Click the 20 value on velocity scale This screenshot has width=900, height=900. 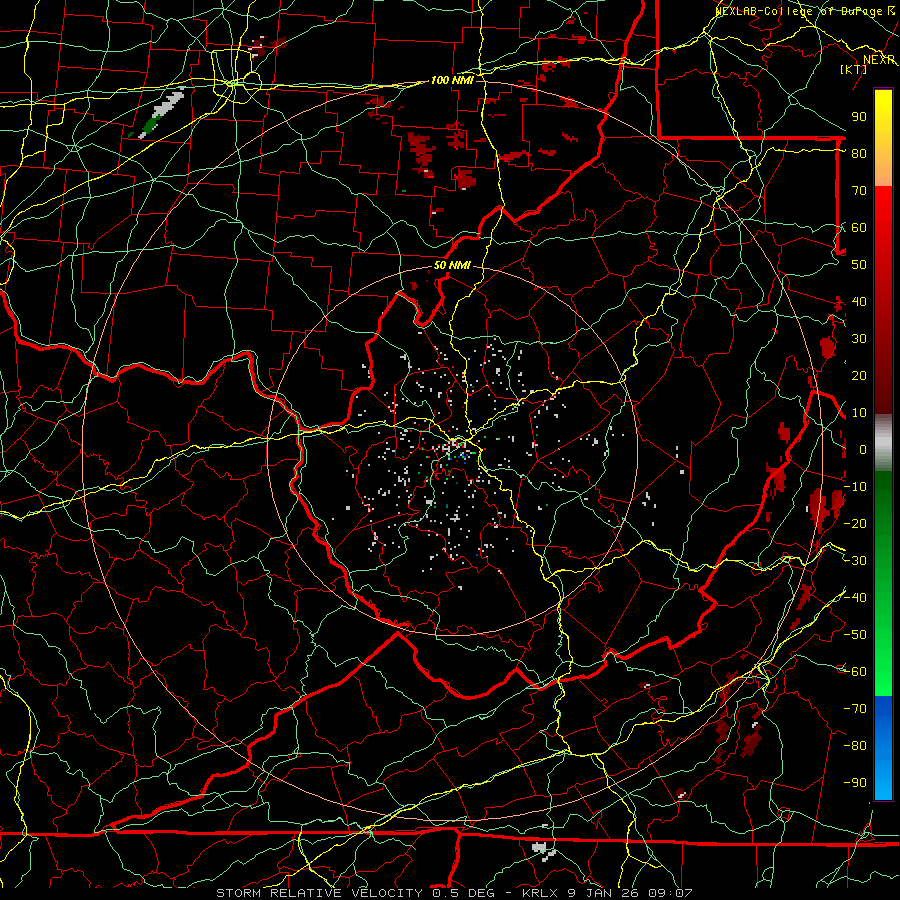coord(859,375)
